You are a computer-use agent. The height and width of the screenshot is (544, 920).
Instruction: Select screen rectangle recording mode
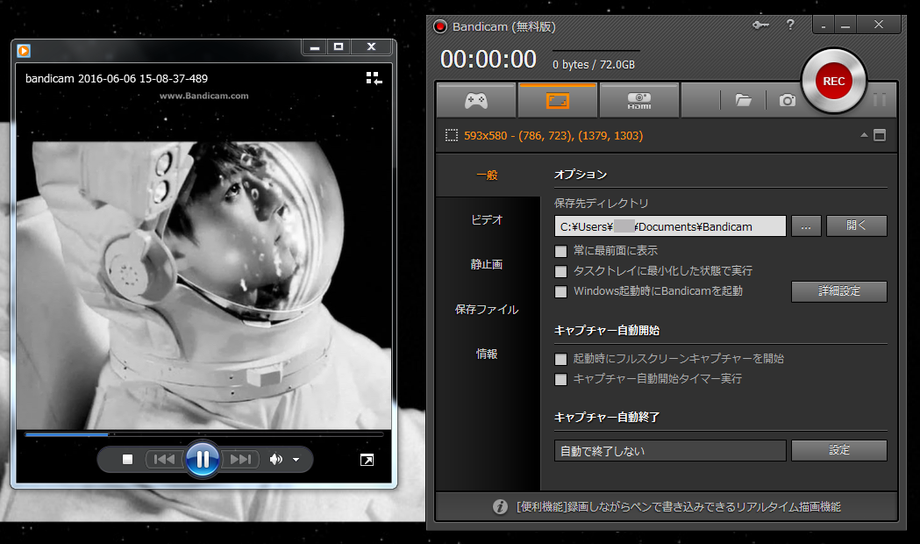tap(557, 100)
